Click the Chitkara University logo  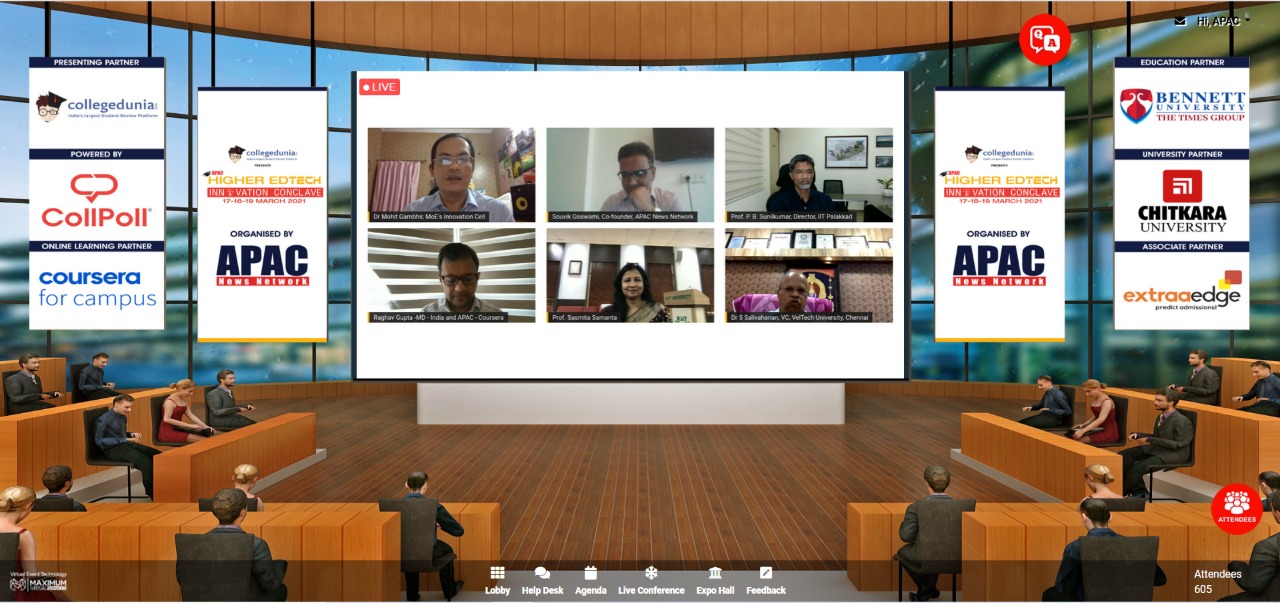pyautogui.click(x=1182, y=200)
